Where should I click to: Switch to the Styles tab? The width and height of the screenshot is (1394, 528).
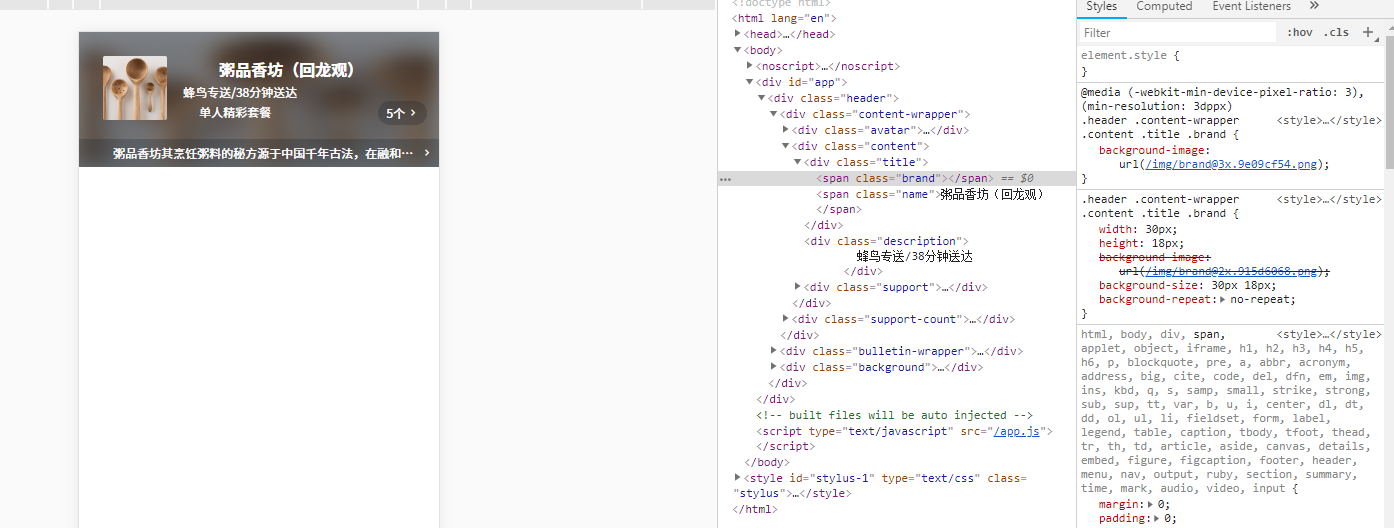(1101, 6)
